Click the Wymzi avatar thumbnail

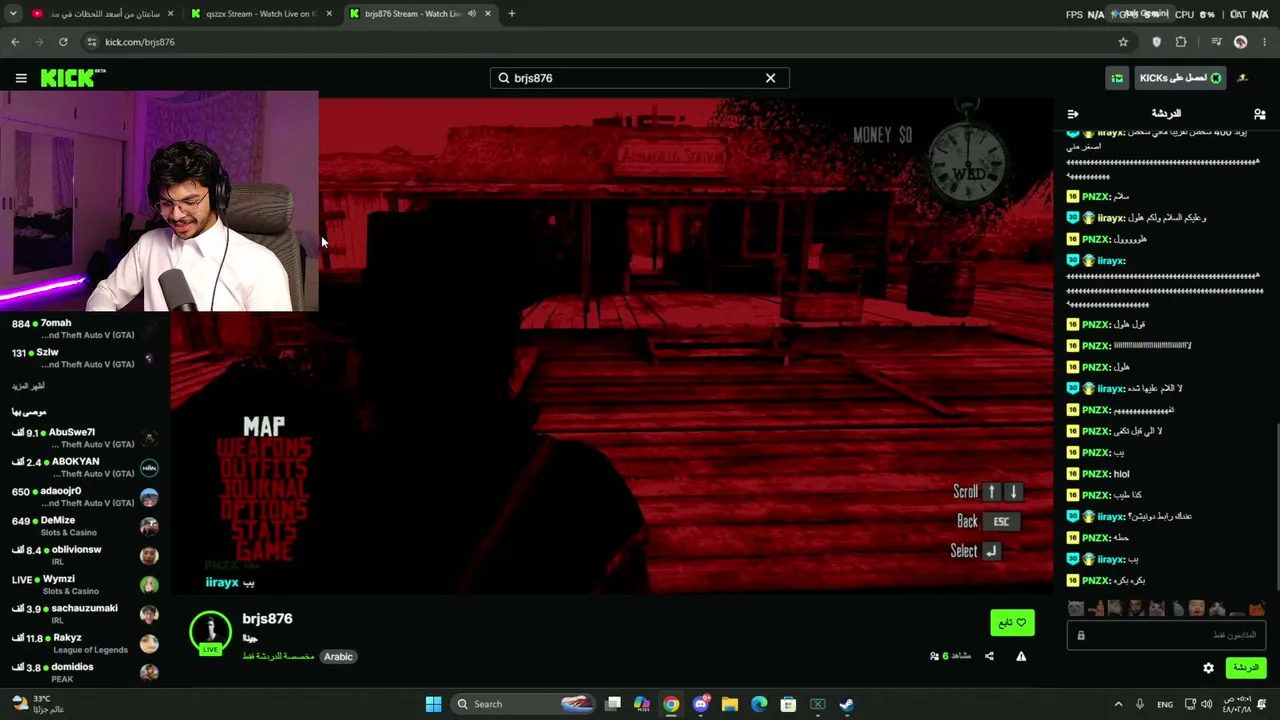(x=149, y=585)
